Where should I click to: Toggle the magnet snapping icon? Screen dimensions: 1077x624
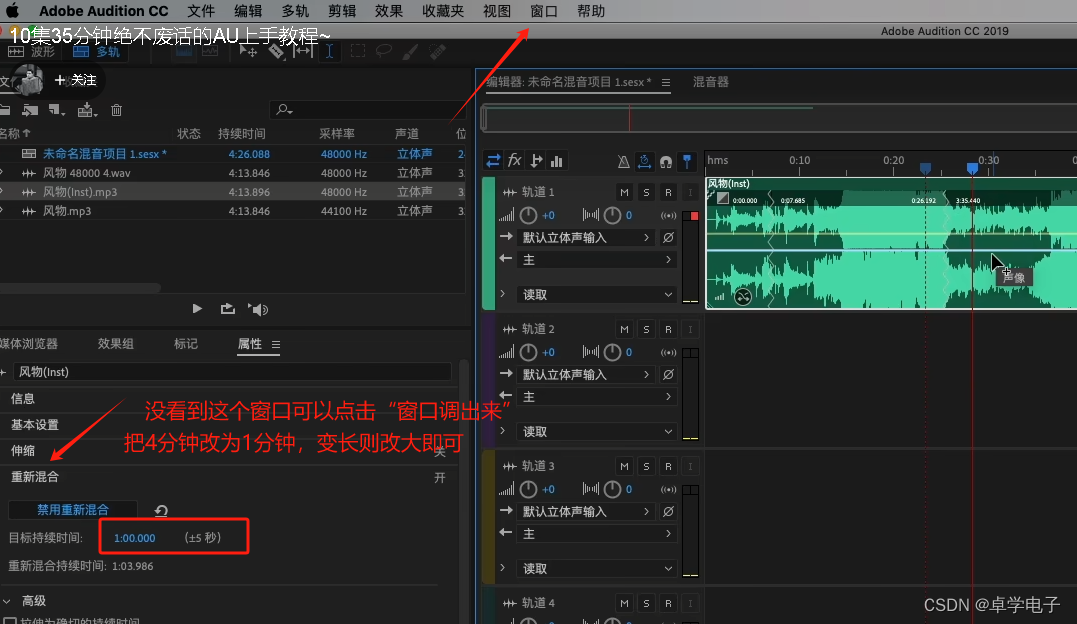pyautogui.click(x=666, y=162)
